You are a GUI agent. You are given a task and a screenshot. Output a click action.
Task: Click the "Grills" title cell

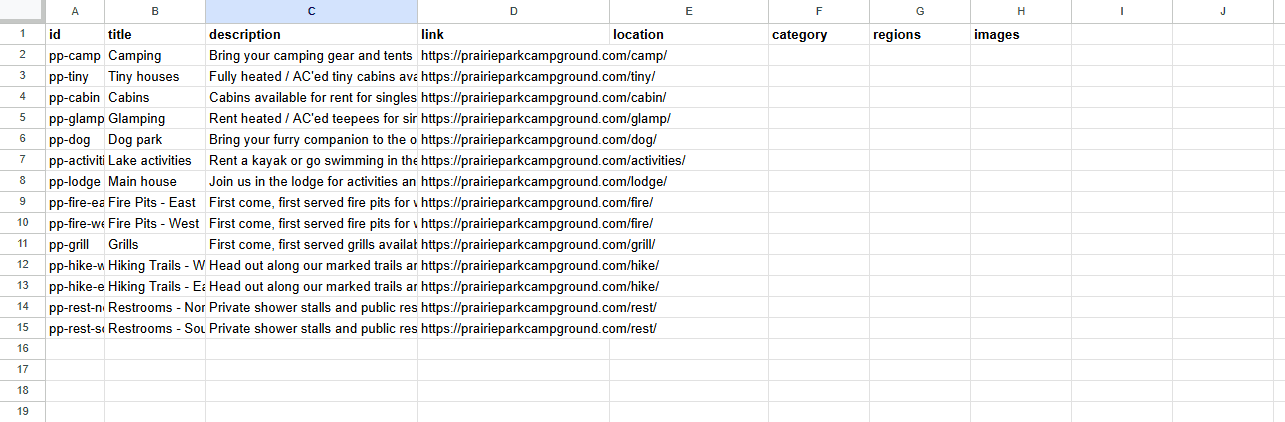click(x=154, y=245)
